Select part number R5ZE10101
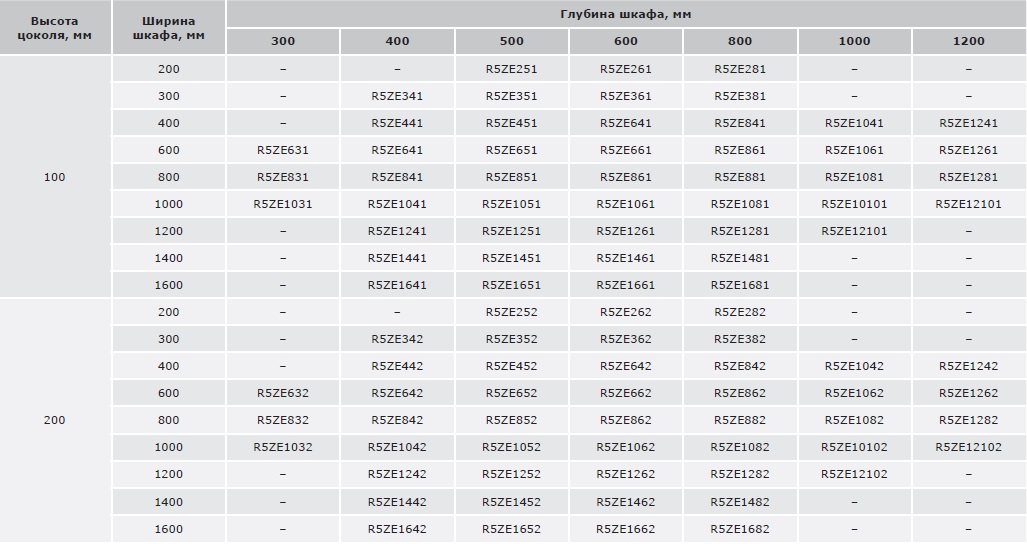The height and width of the screenshot is (544, 1027). click(x=854, y=204)
